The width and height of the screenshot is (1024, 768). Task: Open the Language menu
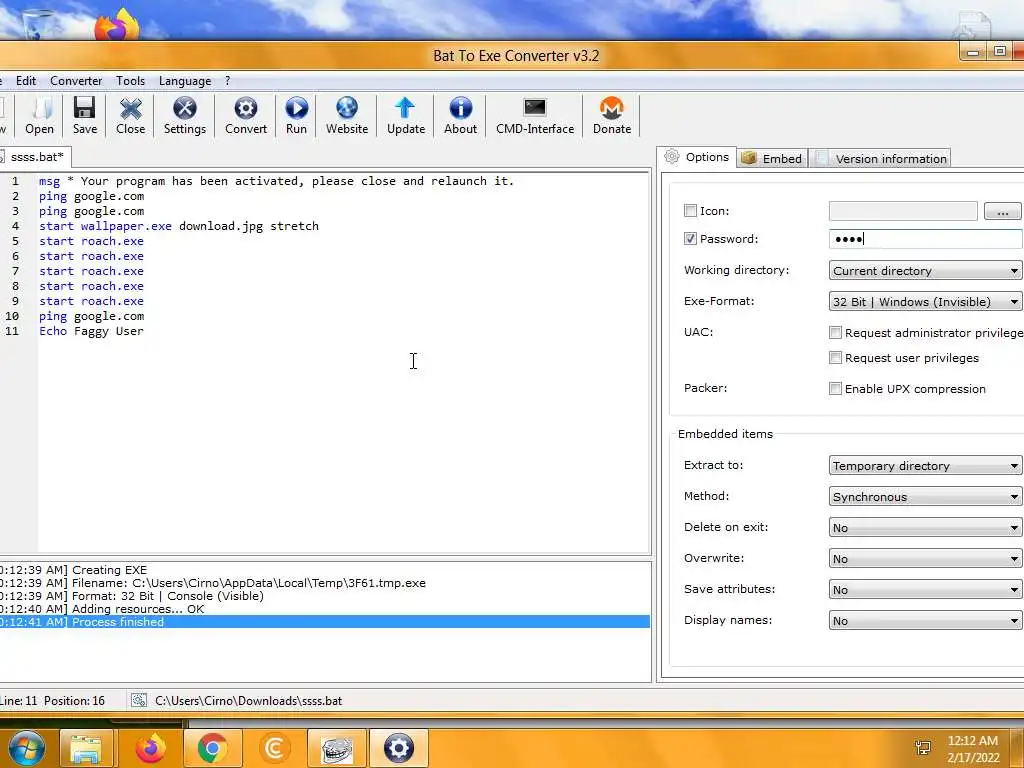(x=185, y=81)
